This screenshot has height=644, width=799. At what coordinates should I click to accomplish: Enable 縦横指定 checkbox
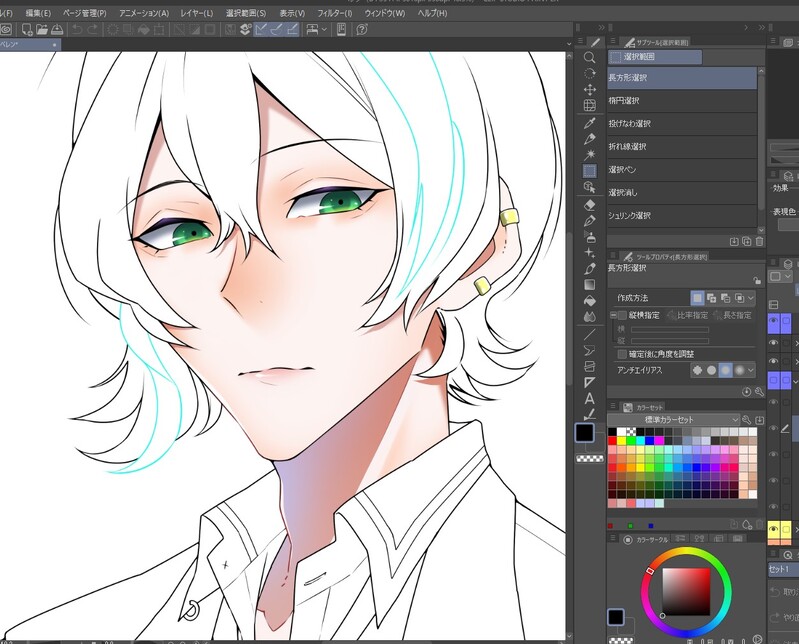622,315
